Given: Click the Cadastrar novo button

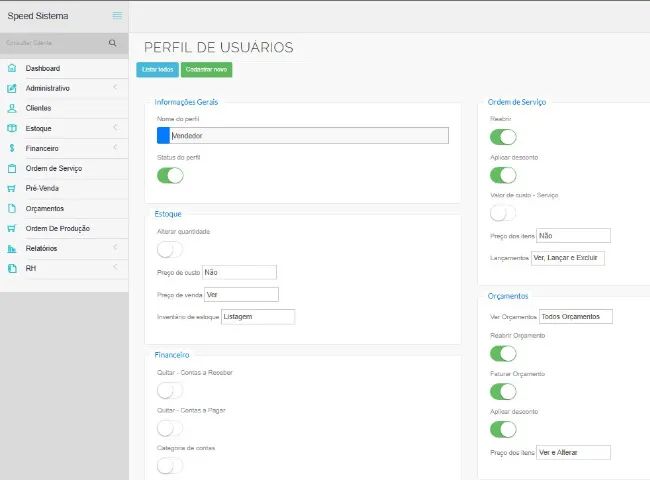Looking at the screenshot, I should click(206, 69).
